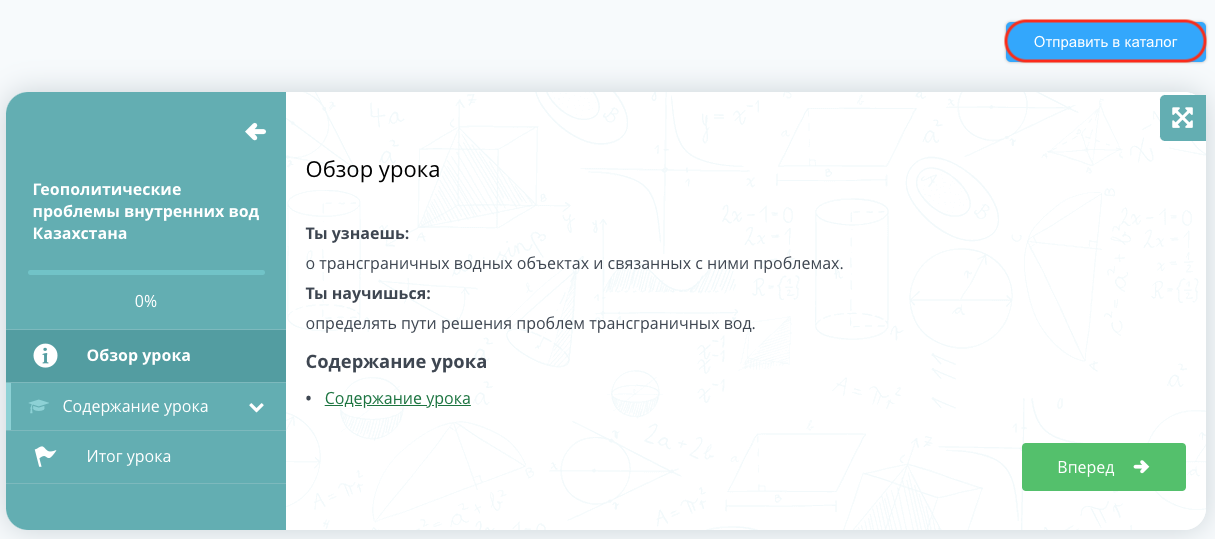Viewport: 1215px width, 539px height.
Task: Expand 'Содержание урока' chevron in sidebar
Action: [x=257, y=407]
